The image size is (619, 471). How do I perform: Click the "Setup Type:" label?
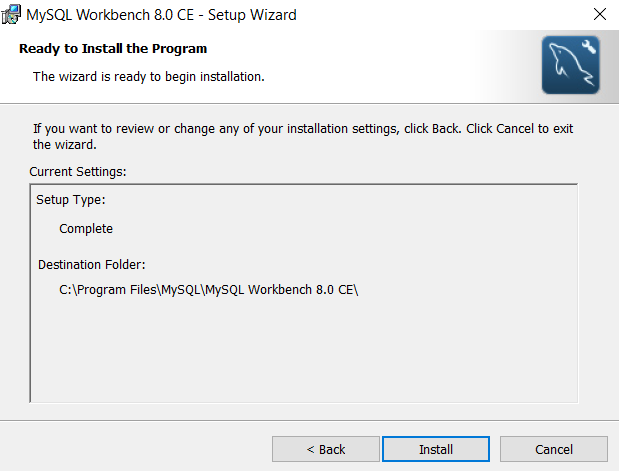[x=71, y=200]
